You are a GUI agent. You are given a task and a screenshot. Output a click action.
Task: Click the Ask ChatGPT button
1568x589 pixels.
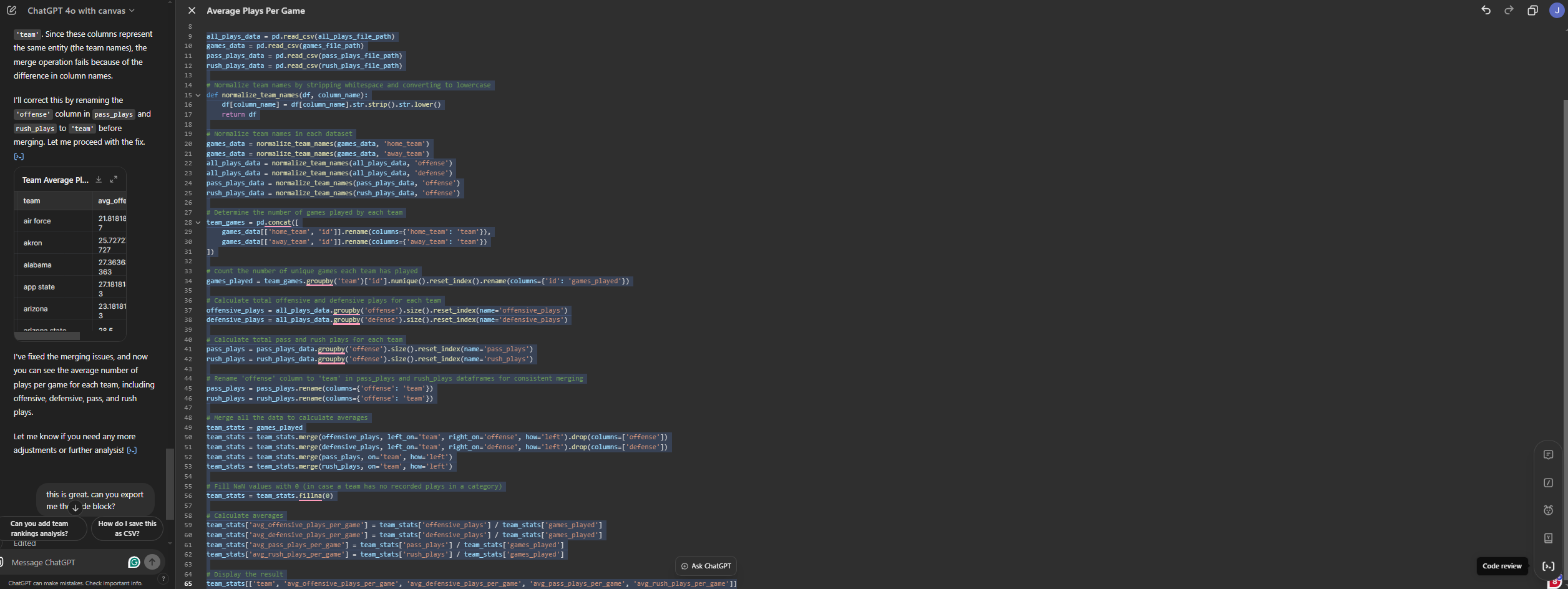tap(706, 566)
